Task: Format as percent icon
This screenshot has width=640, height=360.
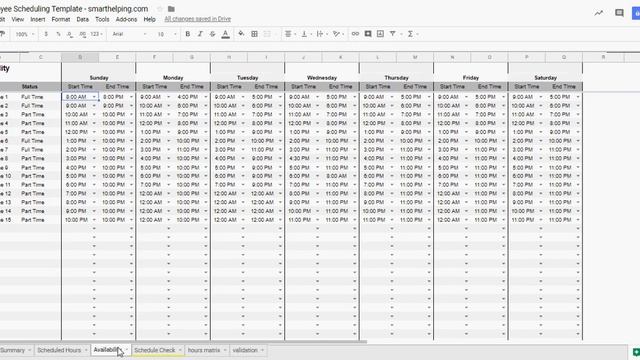Action: click(58, 34)
